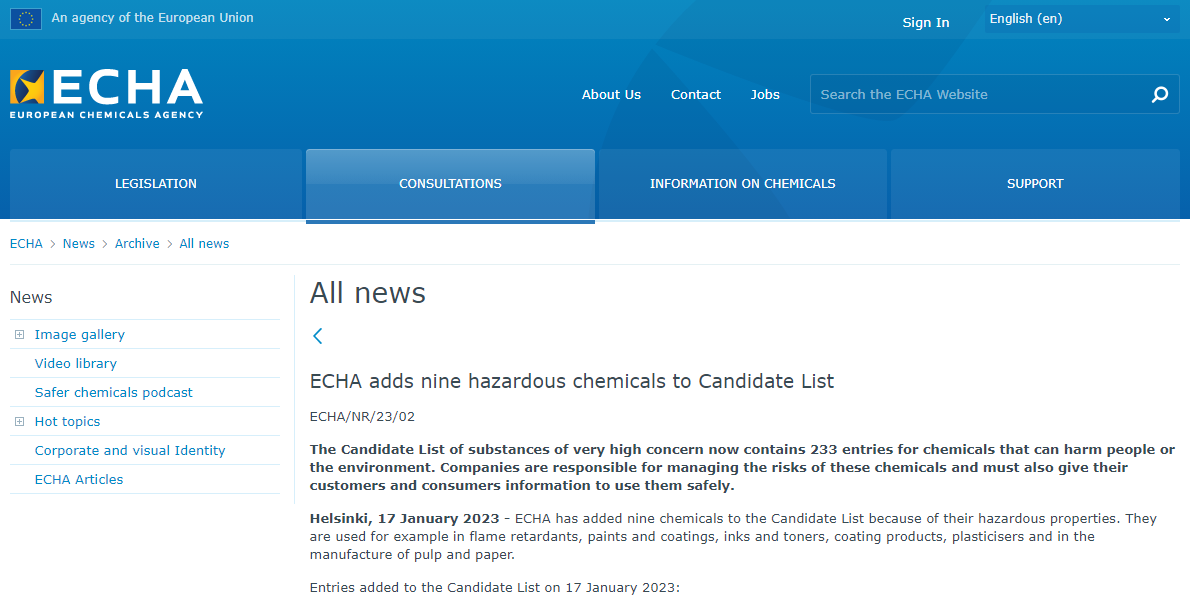Viewport: 1190px width, 599px height.
Task: Go to the Support tab
Action: point(1035,184)
